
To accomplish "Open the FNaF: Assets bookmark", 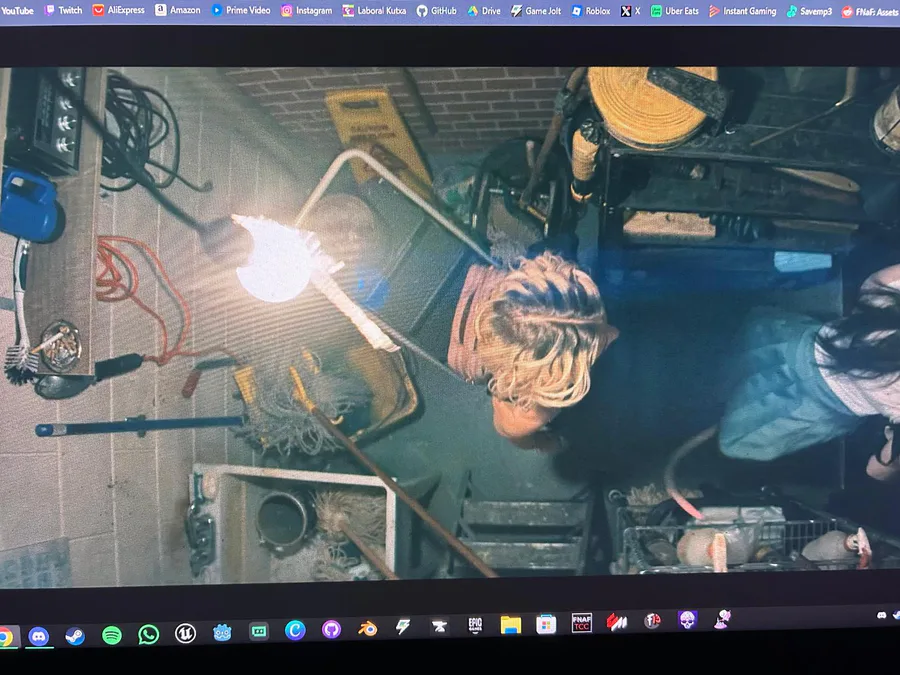I will (870, 11).
